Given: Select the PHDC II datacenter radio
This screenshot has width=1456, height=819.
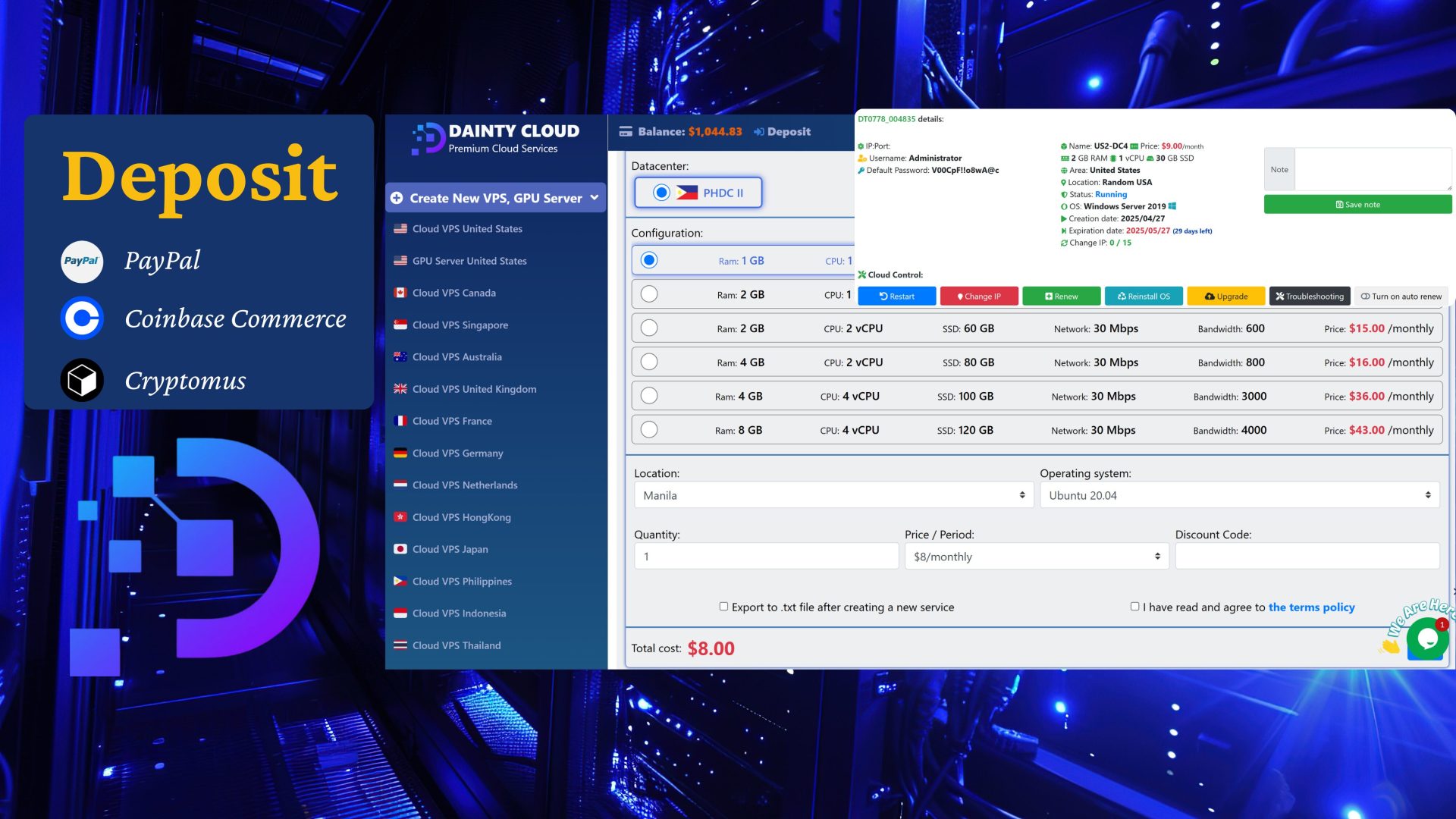Looking at the screenshot, I should click(x=661, y=193).
